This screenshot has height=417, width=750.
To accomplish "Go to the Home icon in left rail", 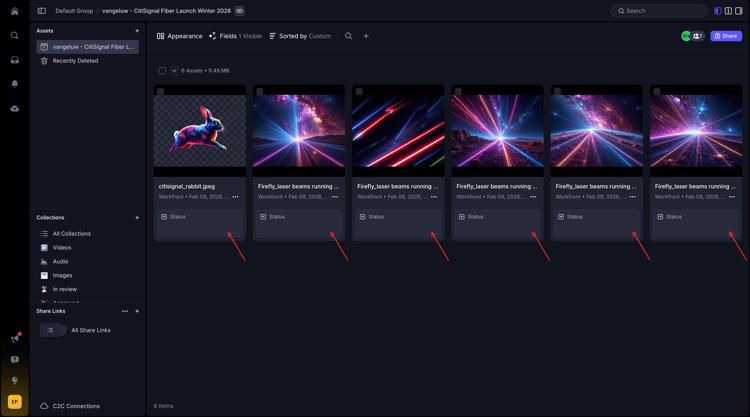I will pos(15,11).
